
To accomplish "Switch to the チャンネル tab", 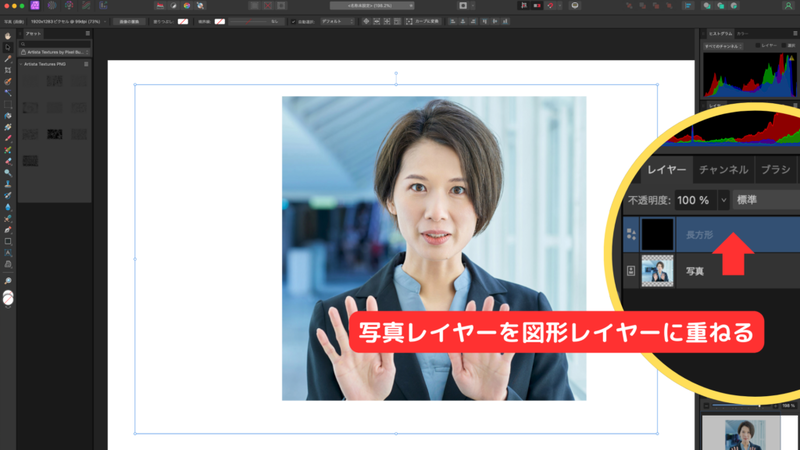I will tap(723, 169).
